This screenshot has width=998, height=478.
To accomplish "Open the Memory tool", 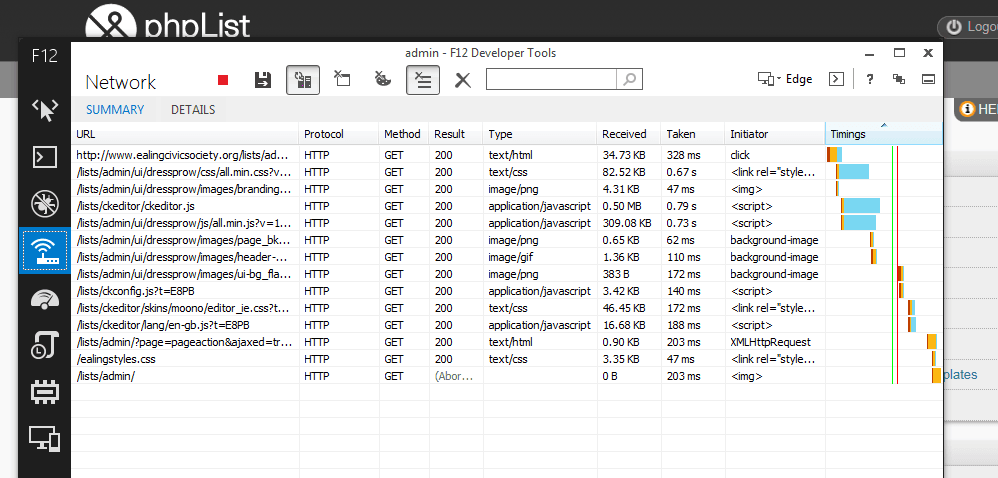I will (45, 391).
